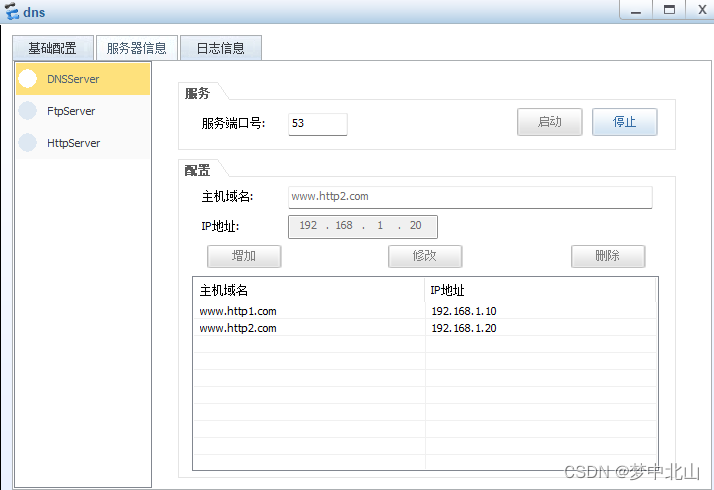Screen dimensions: 714x490
Task: Click the 增加 button
Action: 244,256
